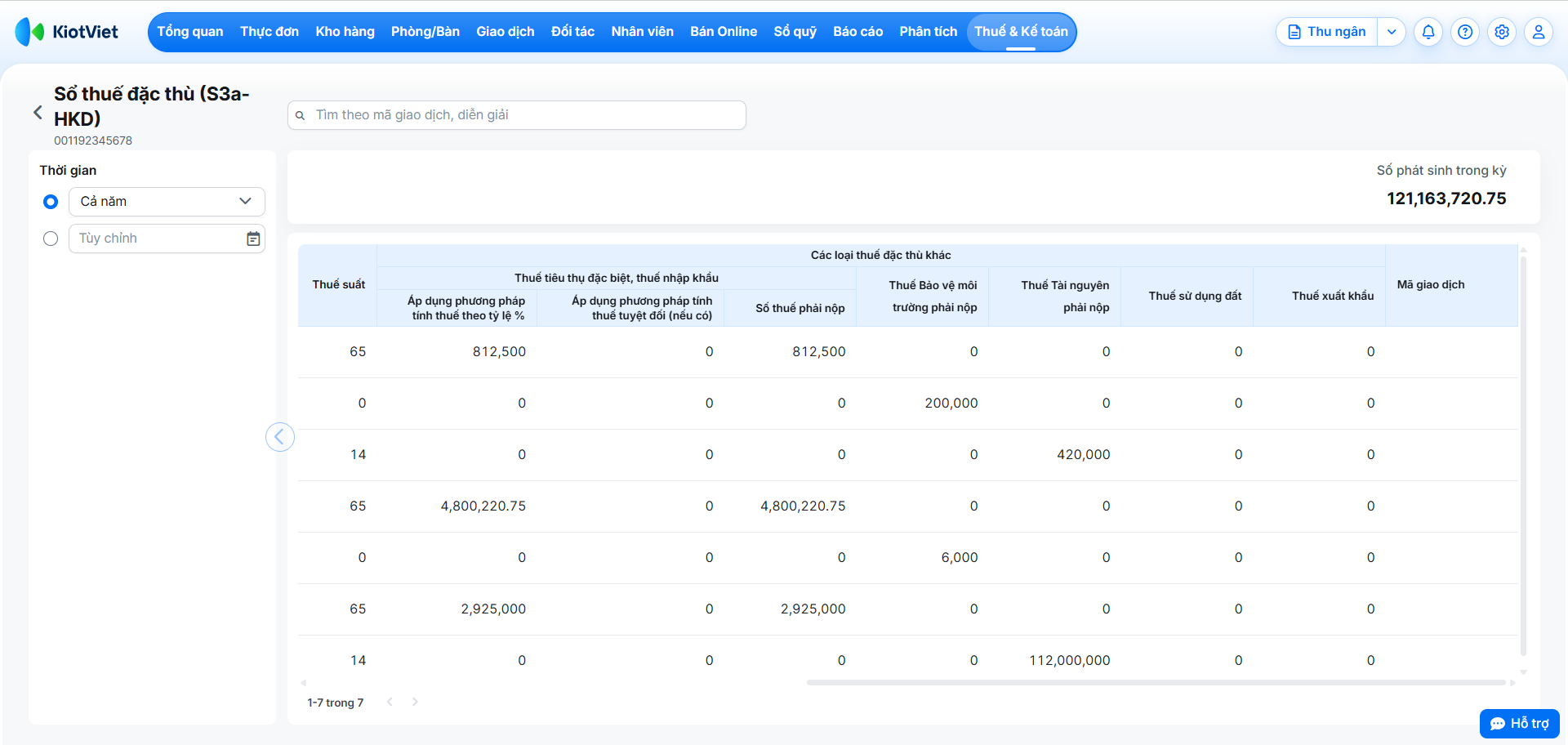Expand the dropdown arrow next to Thu ngân

pos(1392,32)
